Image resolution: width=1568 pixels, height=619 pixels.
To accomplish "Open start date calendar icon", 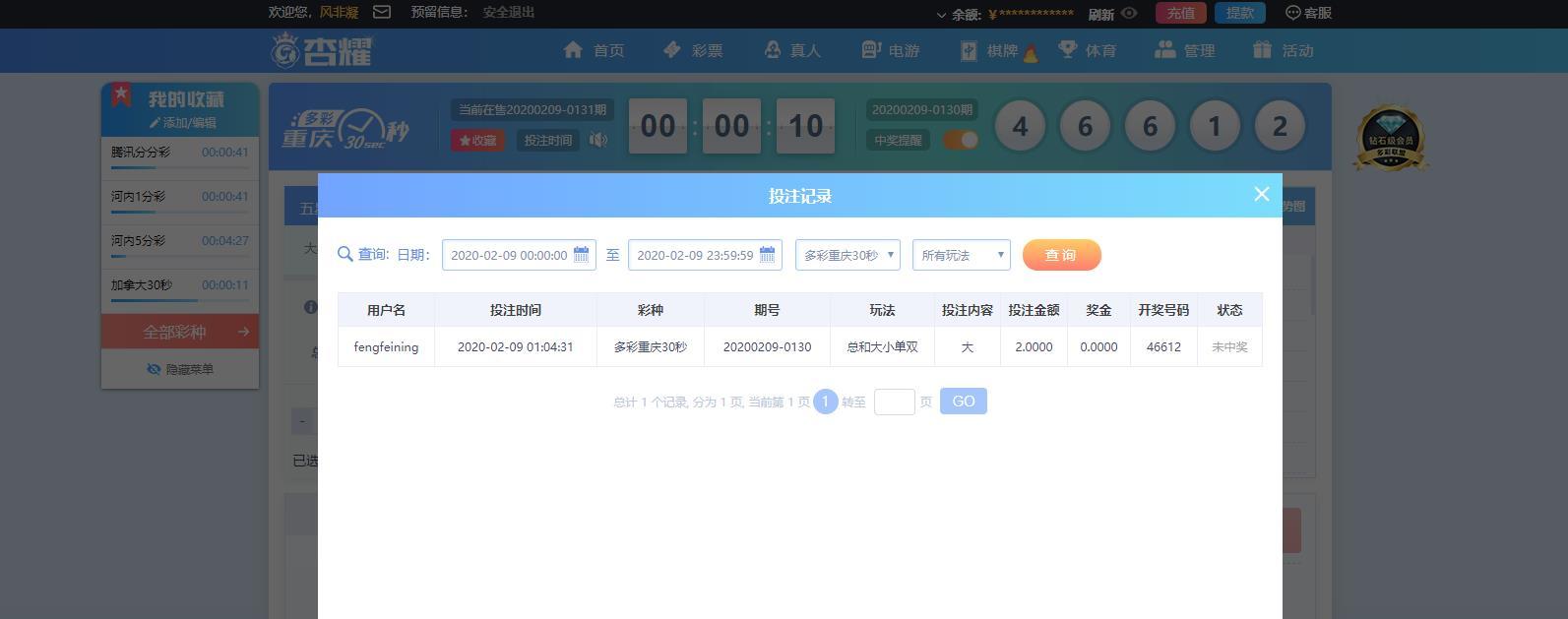I will pos(581,254).
